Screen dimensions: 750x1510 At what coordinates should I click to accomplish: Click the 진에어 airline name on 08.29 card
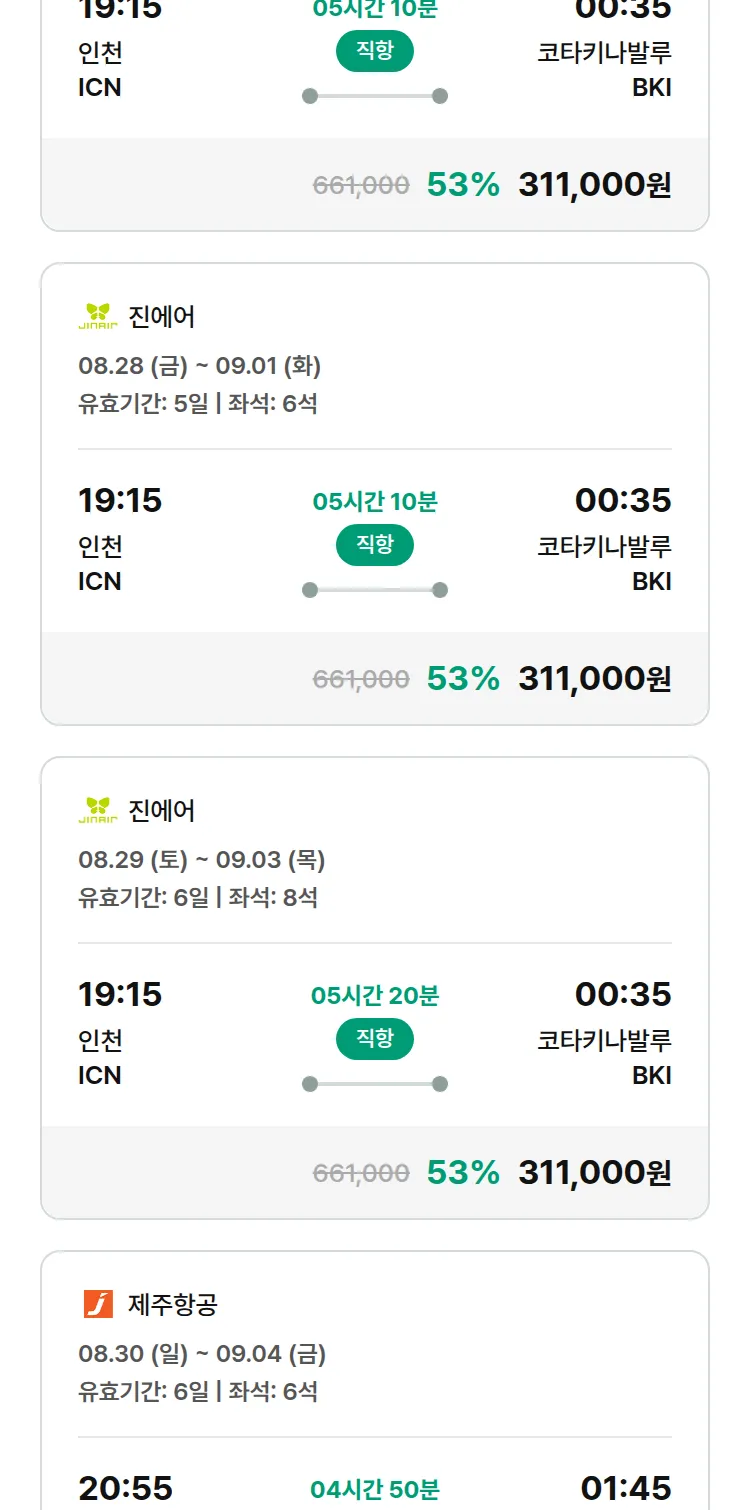pyautogui.click(x=162, y=810)
